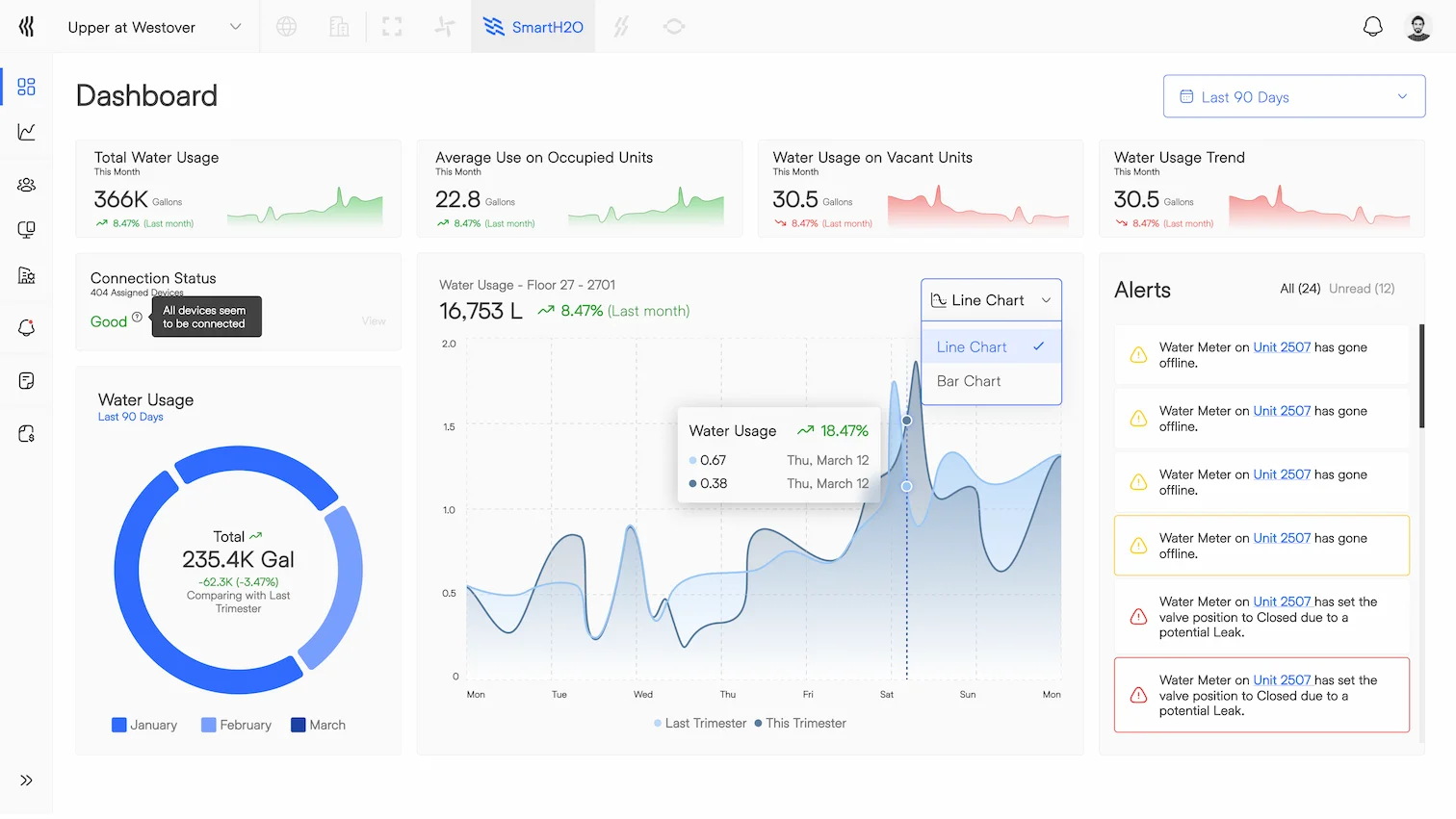Open the Water Usage Trend card

point(1261,189)
